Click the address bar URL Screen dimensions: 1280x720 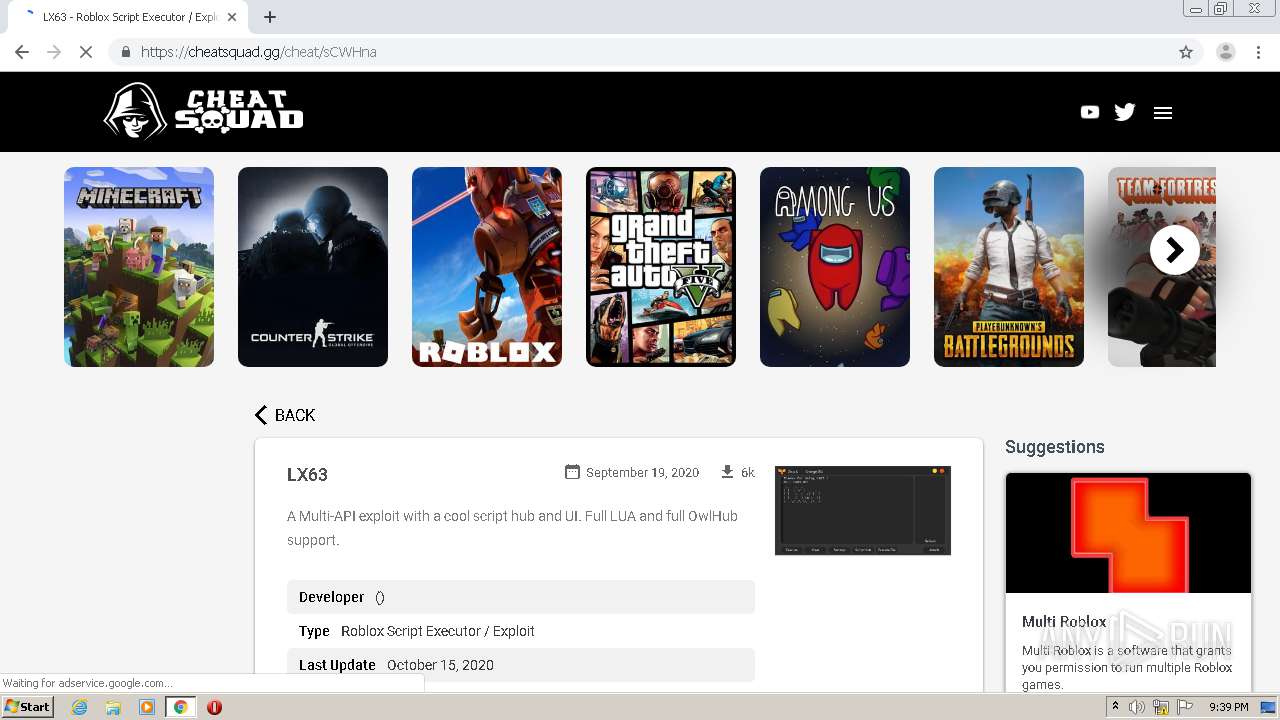coord(259,52)
